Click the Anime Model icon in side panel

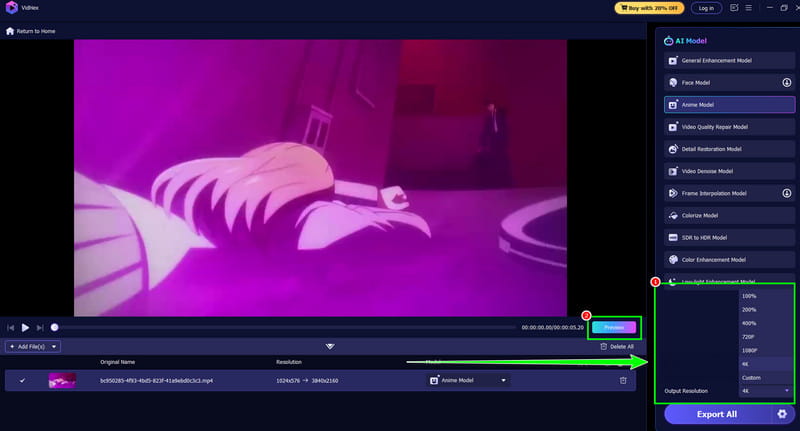pyautogui.click(x=673, y=105)
